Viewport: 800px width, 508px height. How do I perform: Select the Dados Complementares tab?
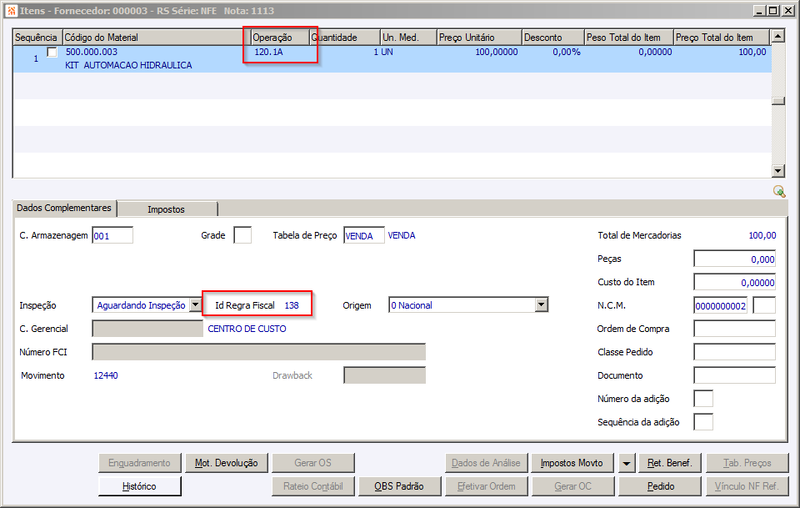point(64,208)
